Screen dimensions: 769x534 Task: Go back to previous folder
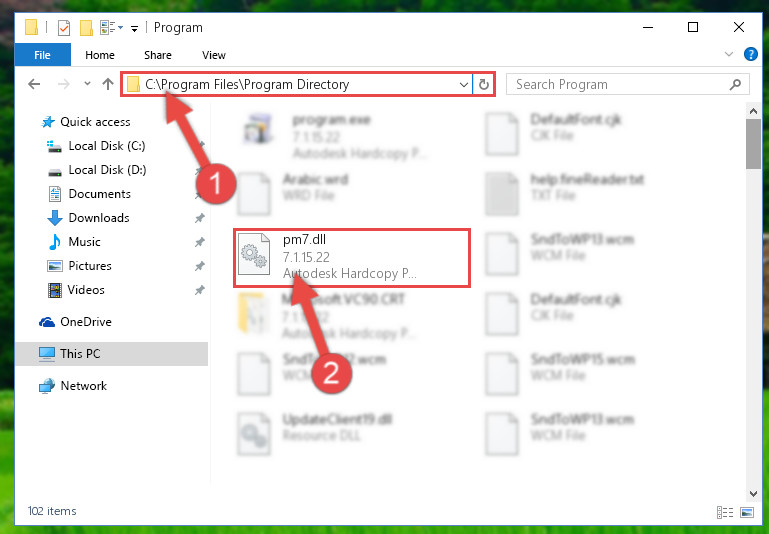click(34, 84)
